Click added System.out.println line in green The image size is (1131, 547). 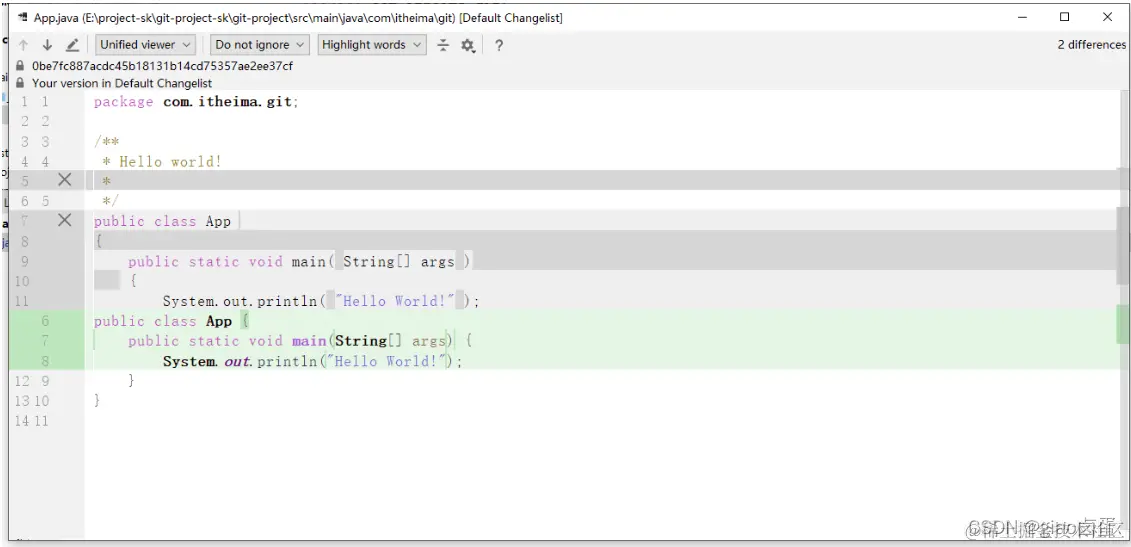[312, 361]
